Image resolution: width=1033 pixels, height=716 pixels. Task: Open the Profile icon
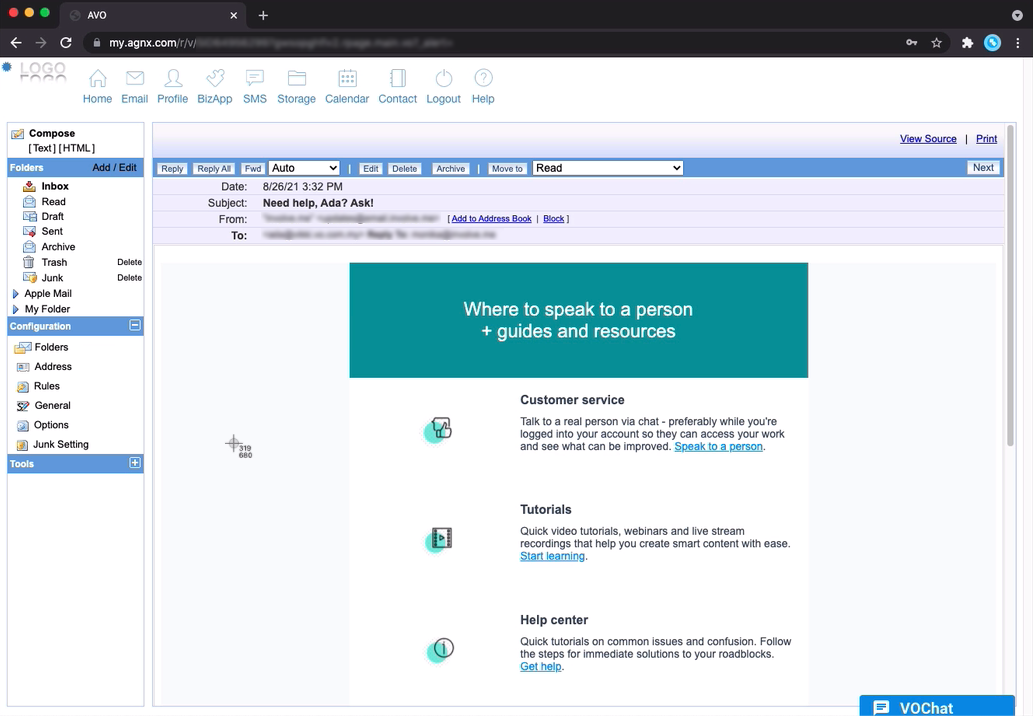coord(172,79)
